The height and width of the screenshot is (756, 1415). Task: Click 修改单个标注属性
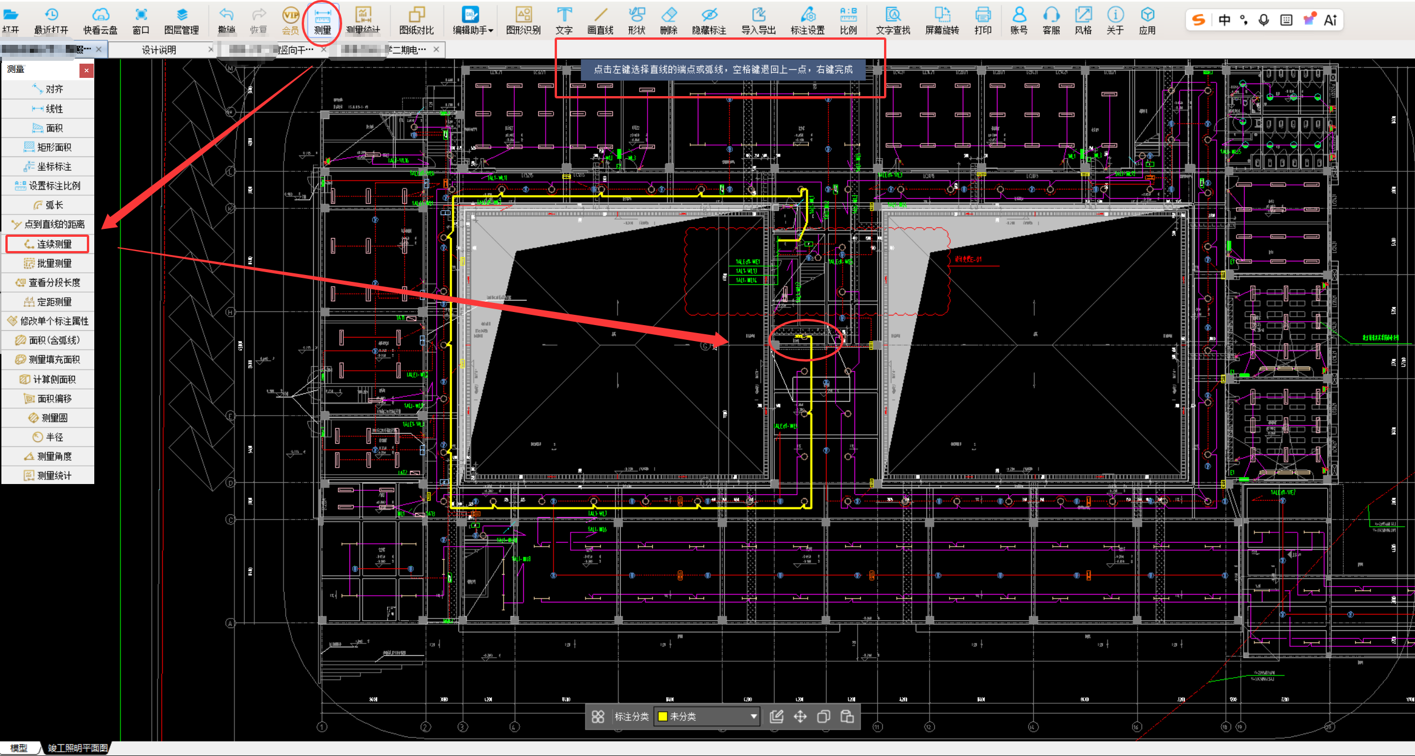click(47, 321)
